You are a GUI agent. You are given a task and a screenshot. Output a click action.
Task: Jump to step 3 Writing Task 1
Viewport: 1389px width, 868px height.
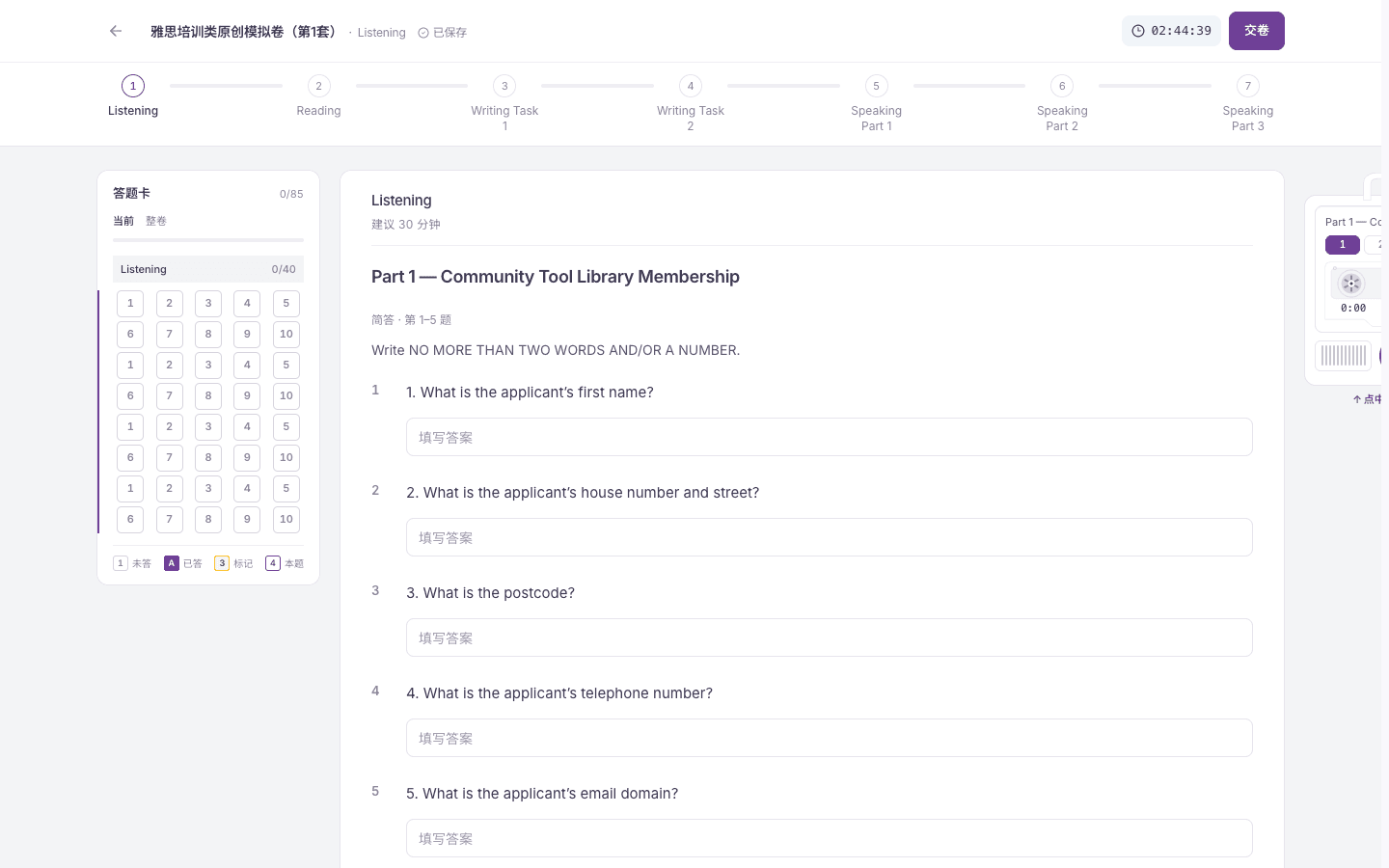tap(504, 104)
